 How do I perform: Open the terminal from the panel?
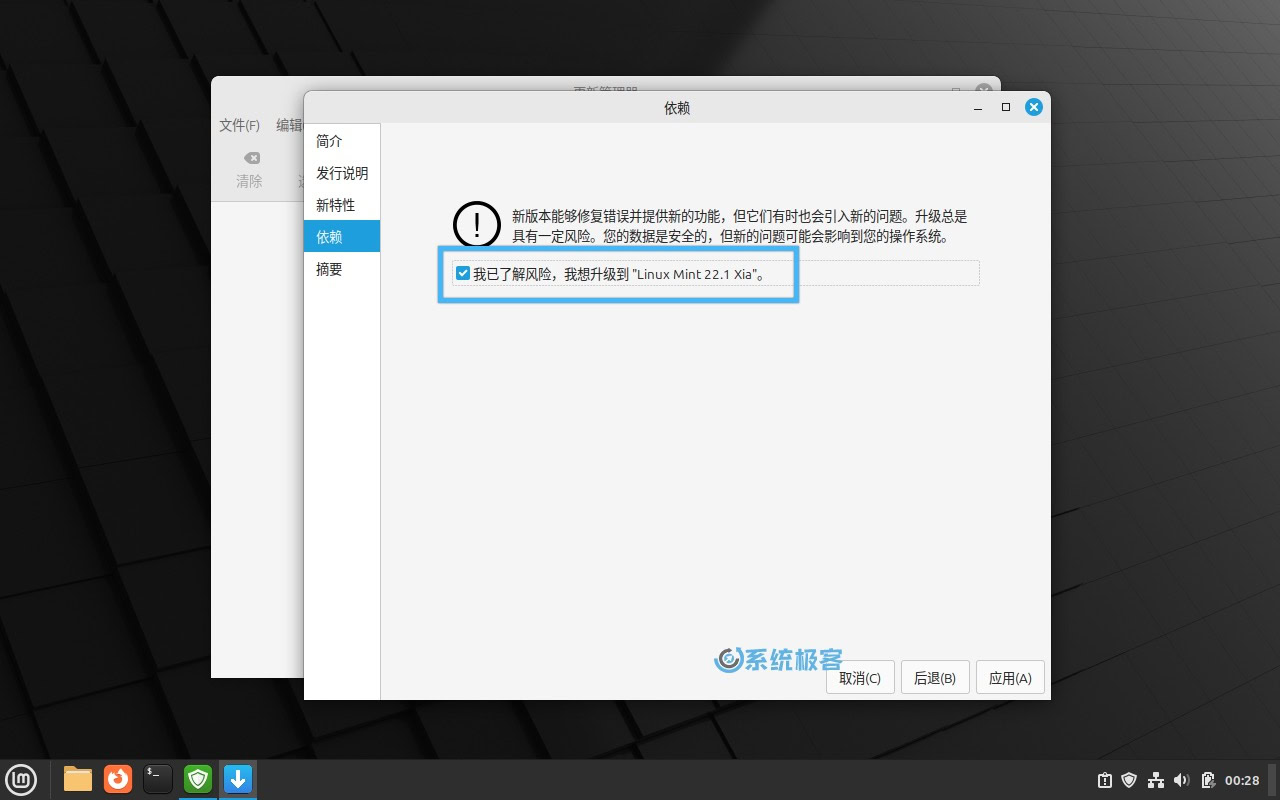click(158, 778)
